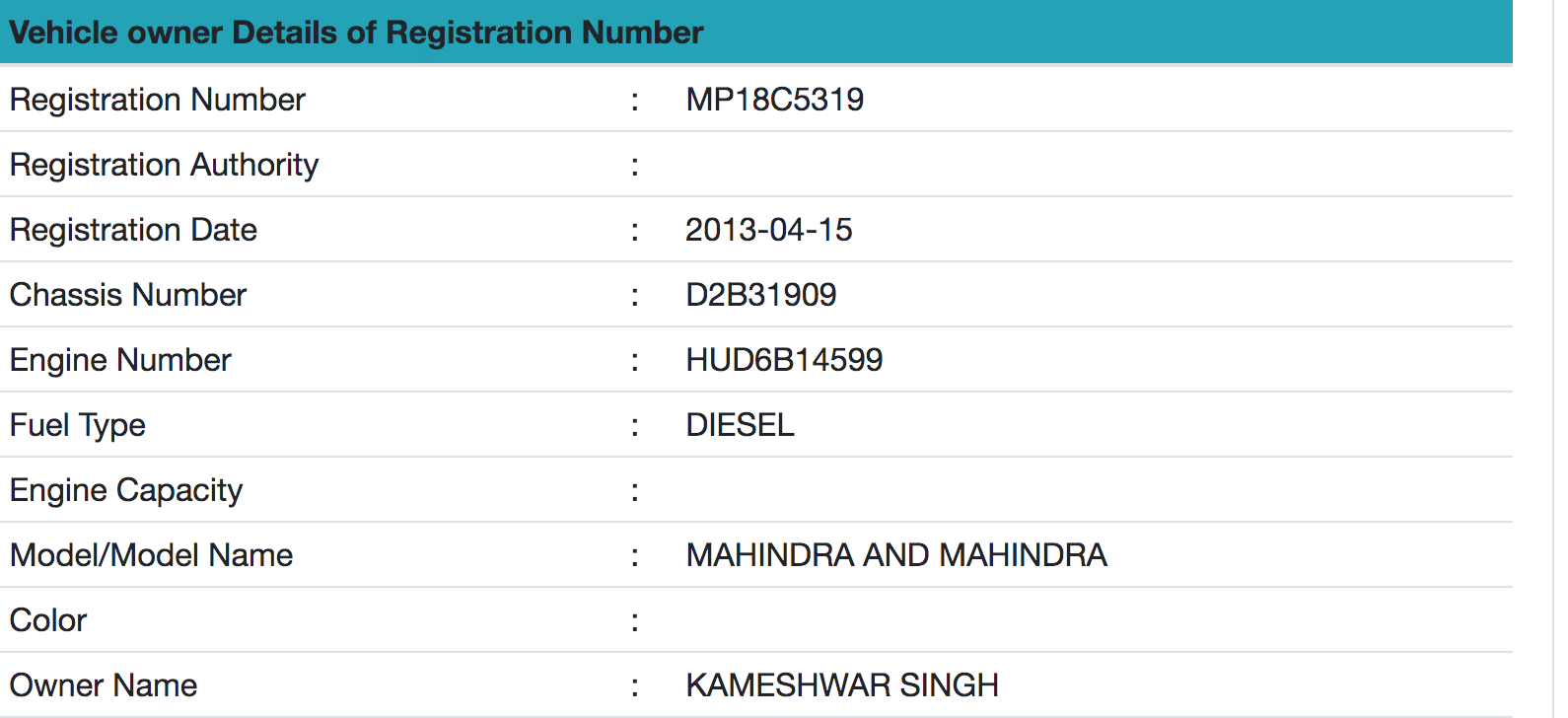Image resolution: width=1568 pixels, height=718 pixels.
Task: Select the chassis number value D2B31909
Action: (x=761, y=295)
